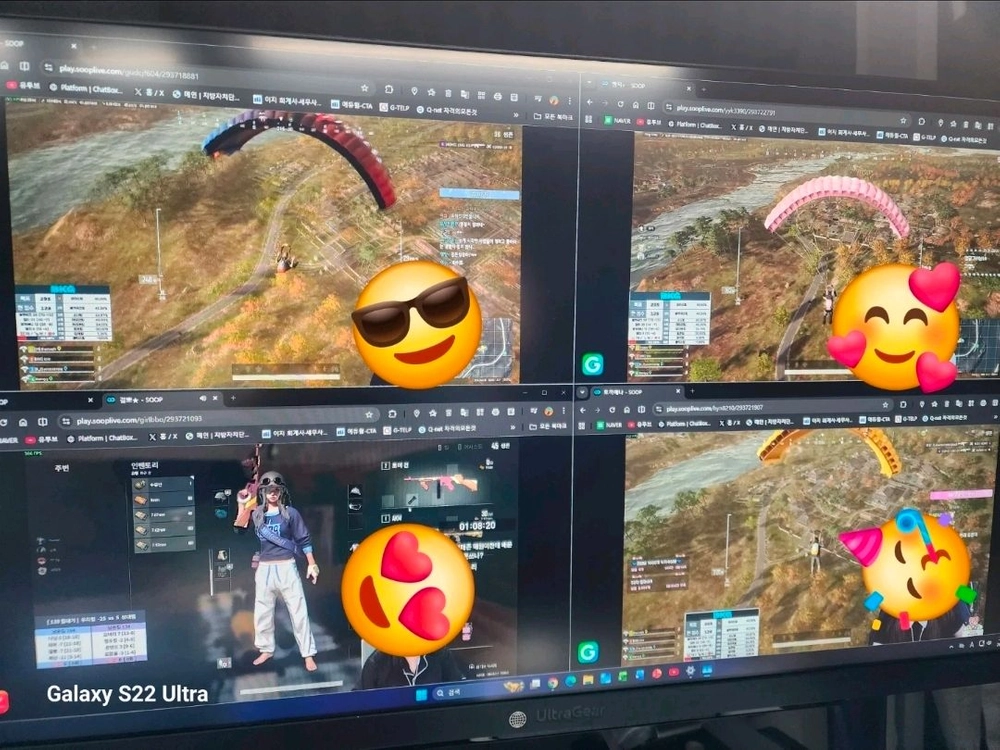Click the Windows Start button on taskbar
This screenshot has width=1000, height=750.
pos(421,694)
